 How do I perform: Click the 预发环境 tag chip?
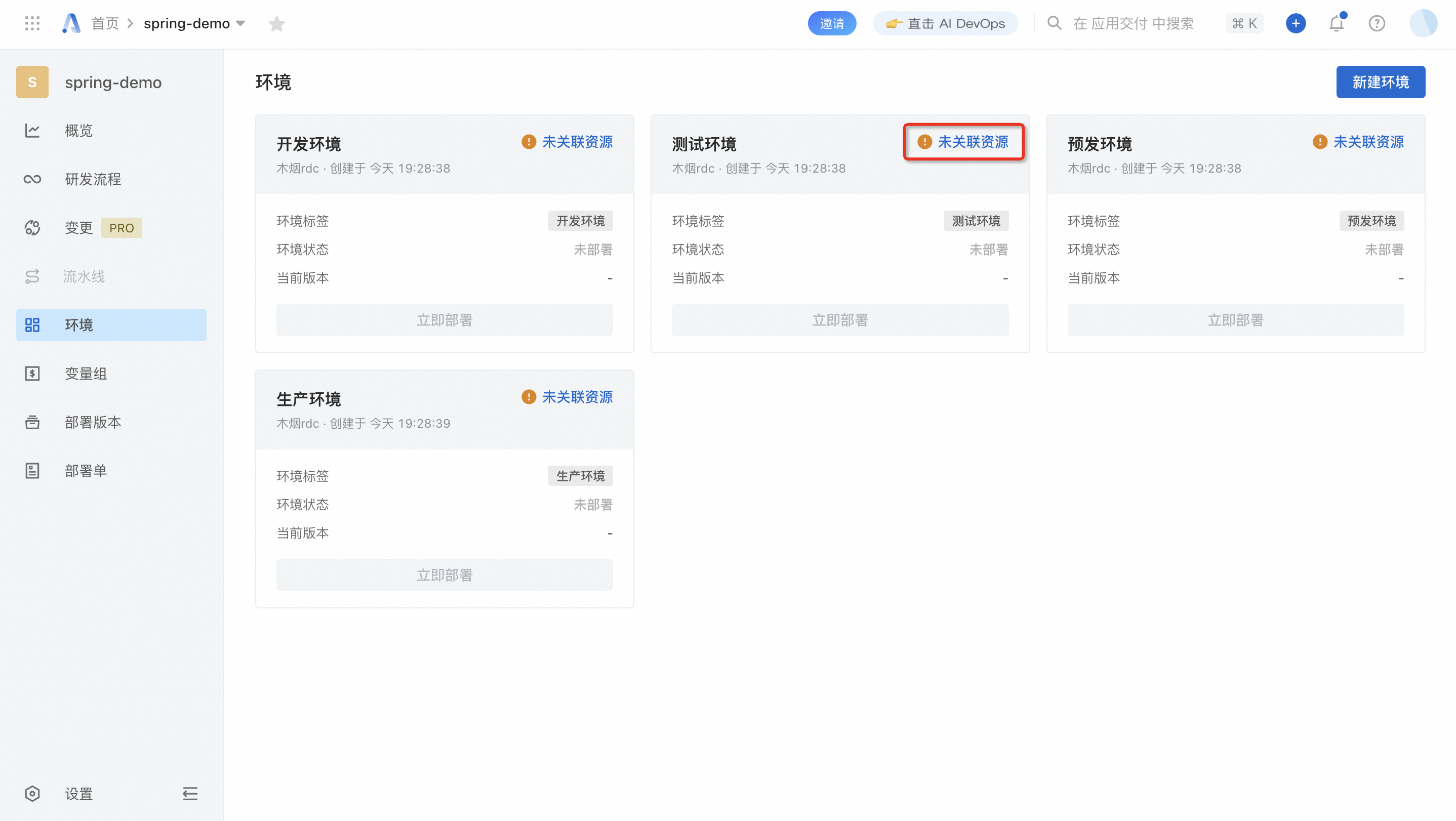pyautogui.click(x=1372, y=221)
